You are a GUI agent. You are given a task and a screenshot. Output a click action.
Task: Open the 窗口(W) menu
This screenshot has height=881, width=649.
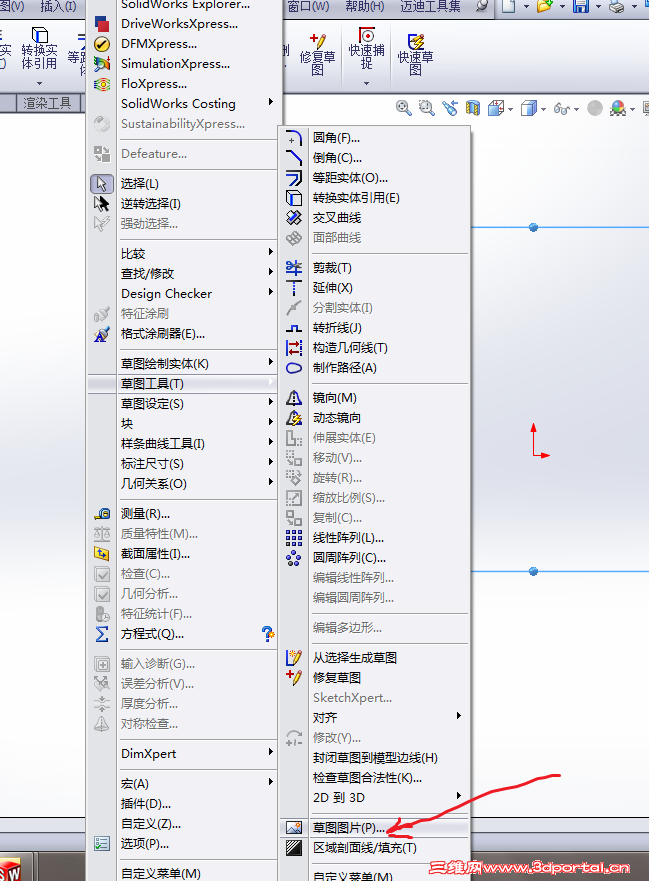308,7
